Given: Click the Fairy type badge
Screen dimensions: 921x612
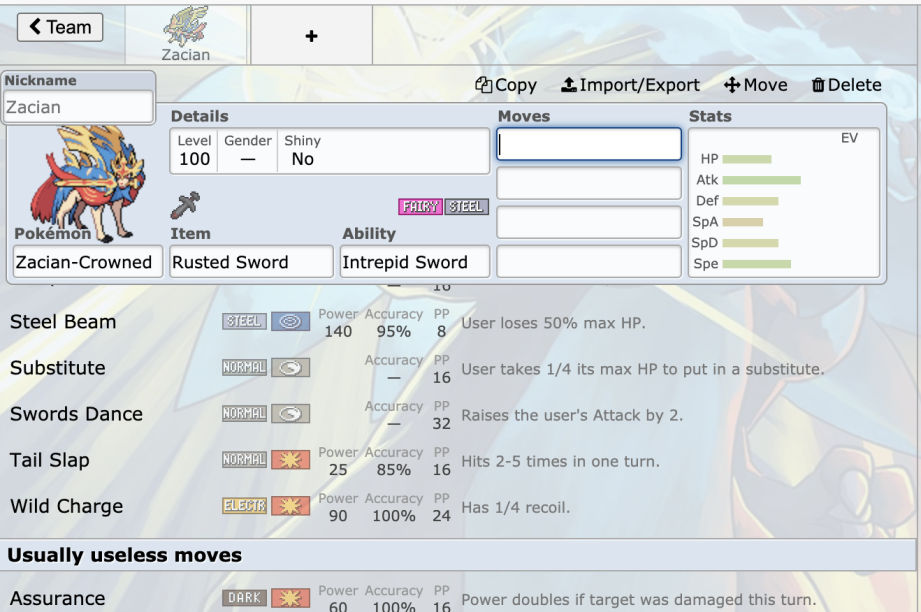Looking at the screenshot, I should 420,207.
